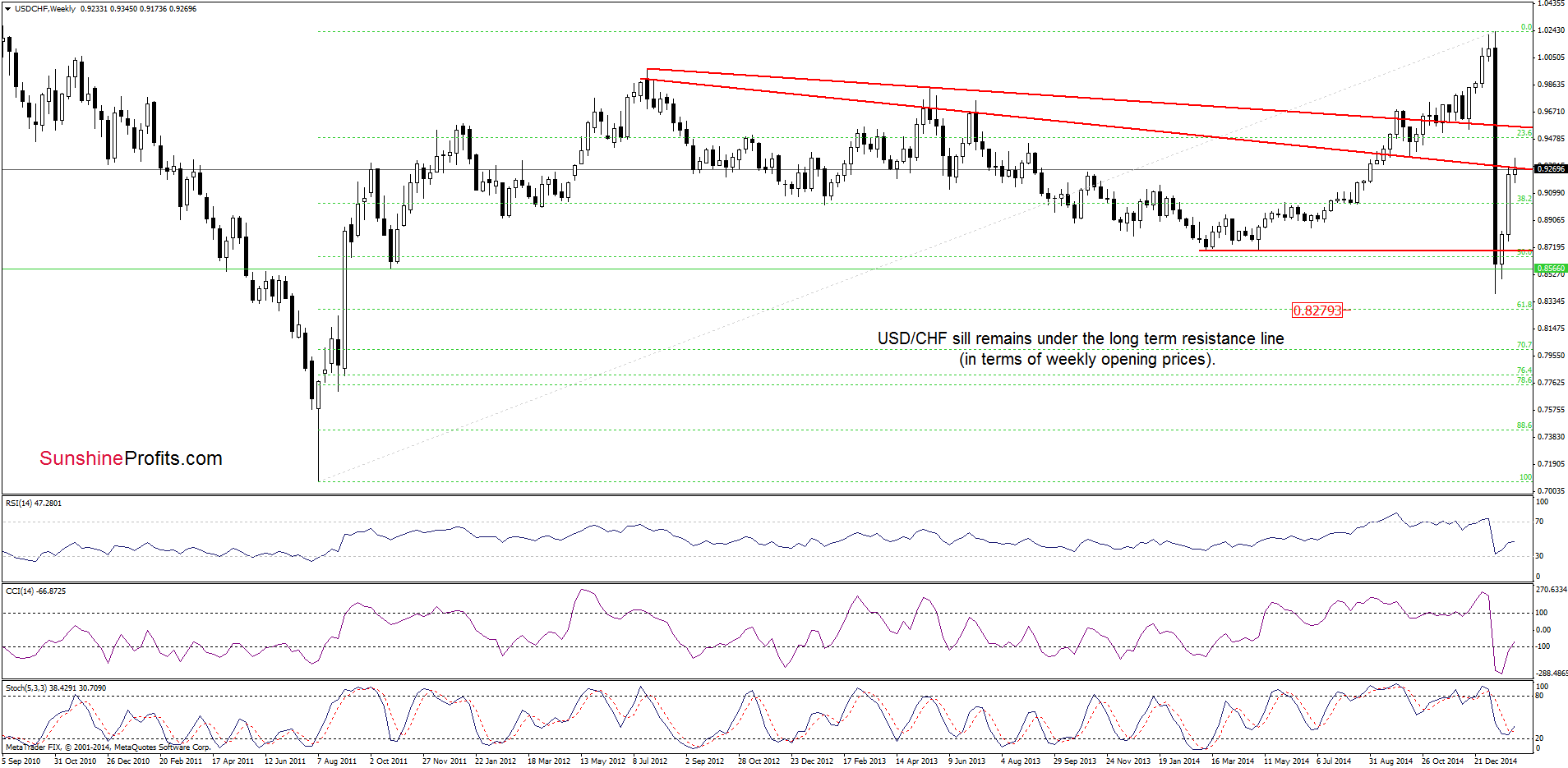
Task: Click the 17 Apr 2011 date label
Action: (233, 761)
